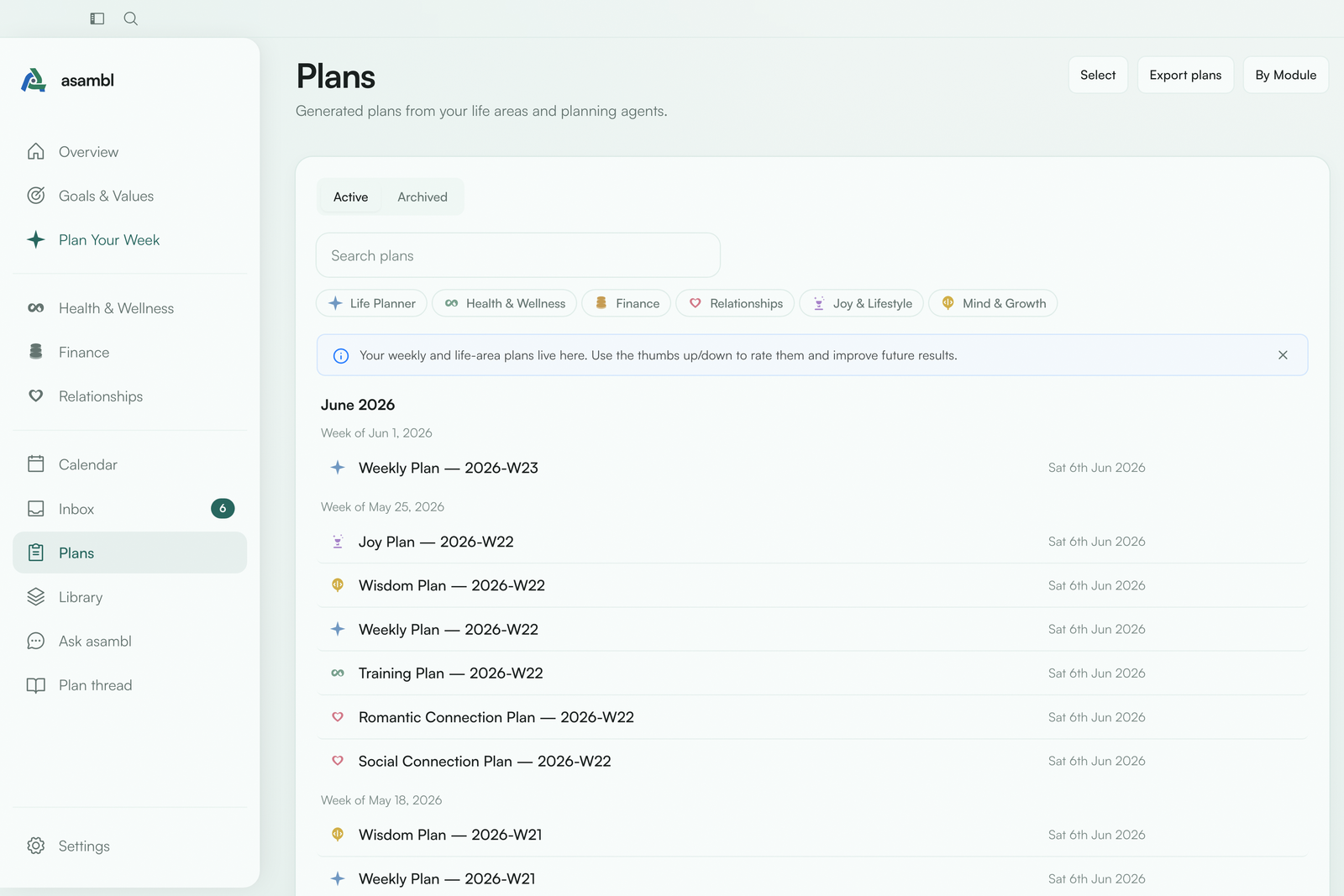Viewport: 1344px width, 896px height.
Task: Click the Health & Wellness infinity icon in sidebar
Action: point(36,308)
